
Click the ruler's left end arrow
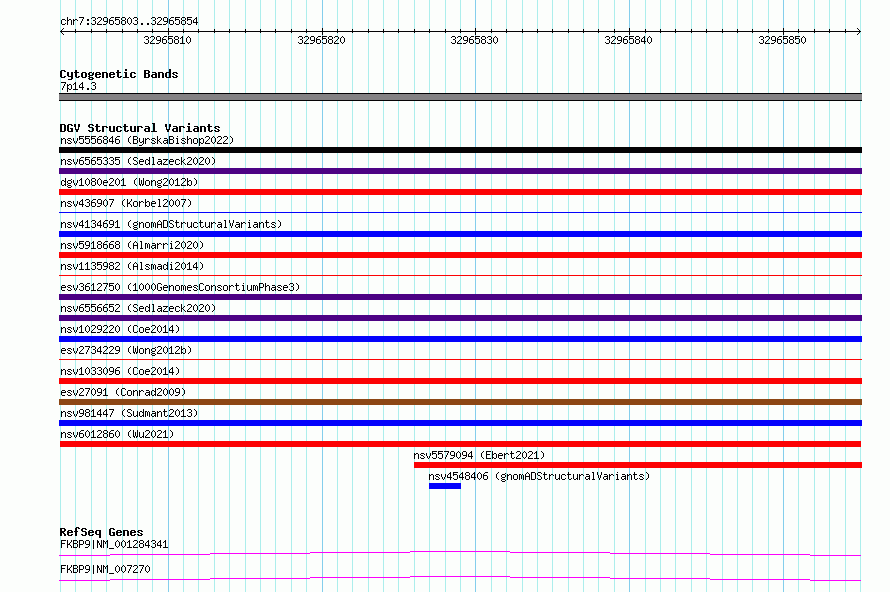click(x=62, y=31)
